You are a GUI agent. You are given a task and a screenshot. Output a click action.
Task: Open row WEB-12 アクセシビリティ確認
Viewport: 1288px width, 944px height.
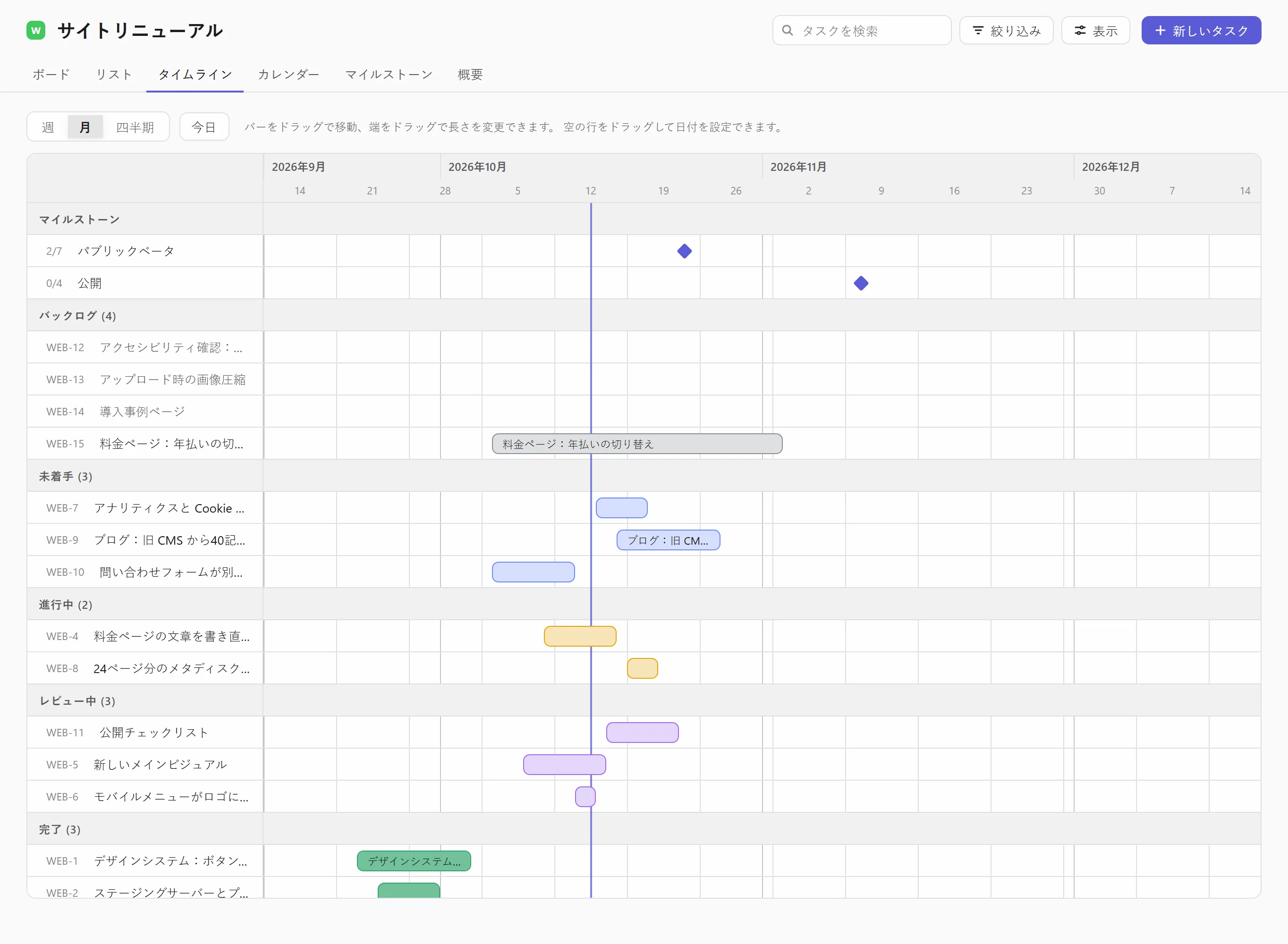point(145,347)
